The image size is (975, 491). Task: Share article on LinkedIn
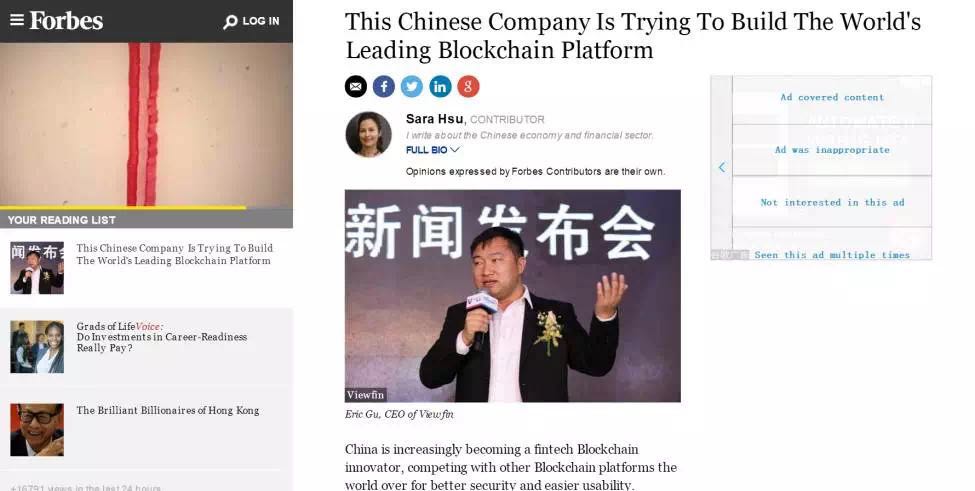pyautogui.click(x=440, y=86)
